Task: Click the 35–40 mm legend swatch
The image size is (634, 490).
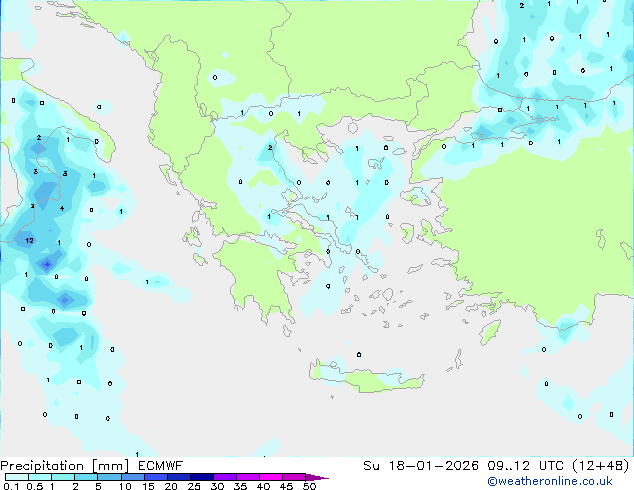Action: click(x=248, y=477)
